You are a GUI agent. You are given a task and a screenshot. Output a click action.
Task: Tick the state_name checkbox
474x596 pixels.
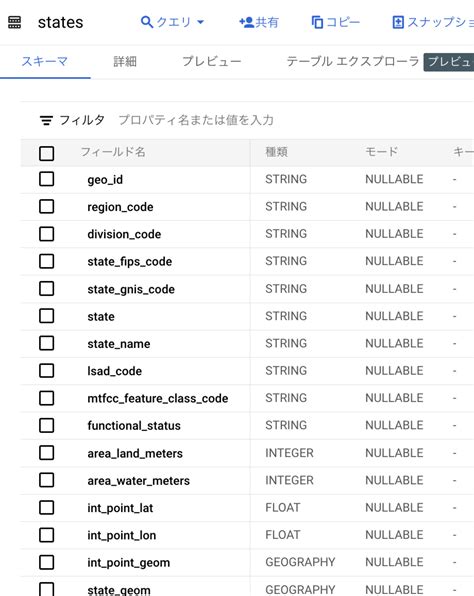tap(46, 343)
